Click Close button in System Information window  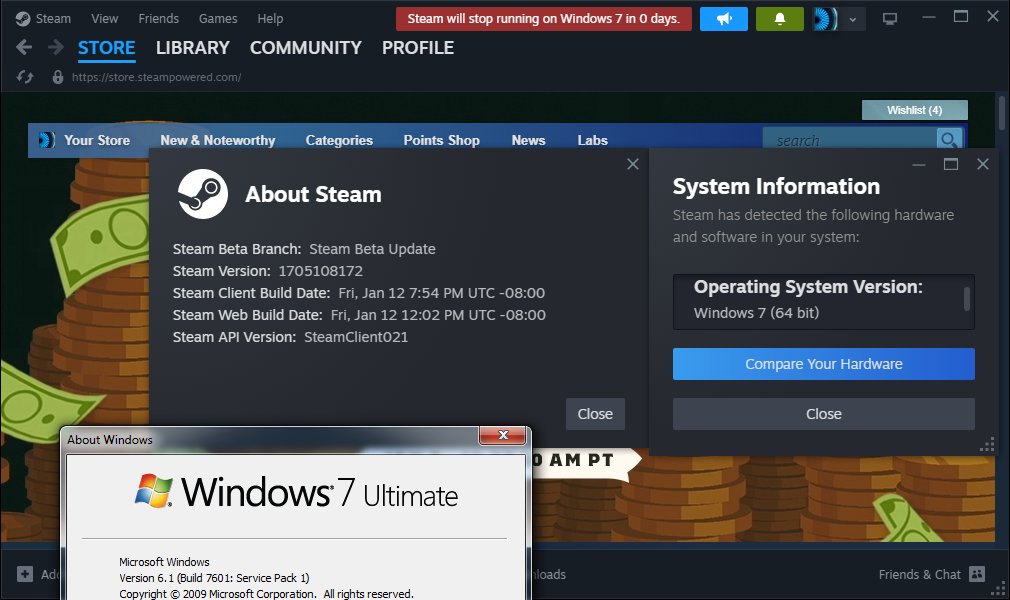click(x=823, y=414)
